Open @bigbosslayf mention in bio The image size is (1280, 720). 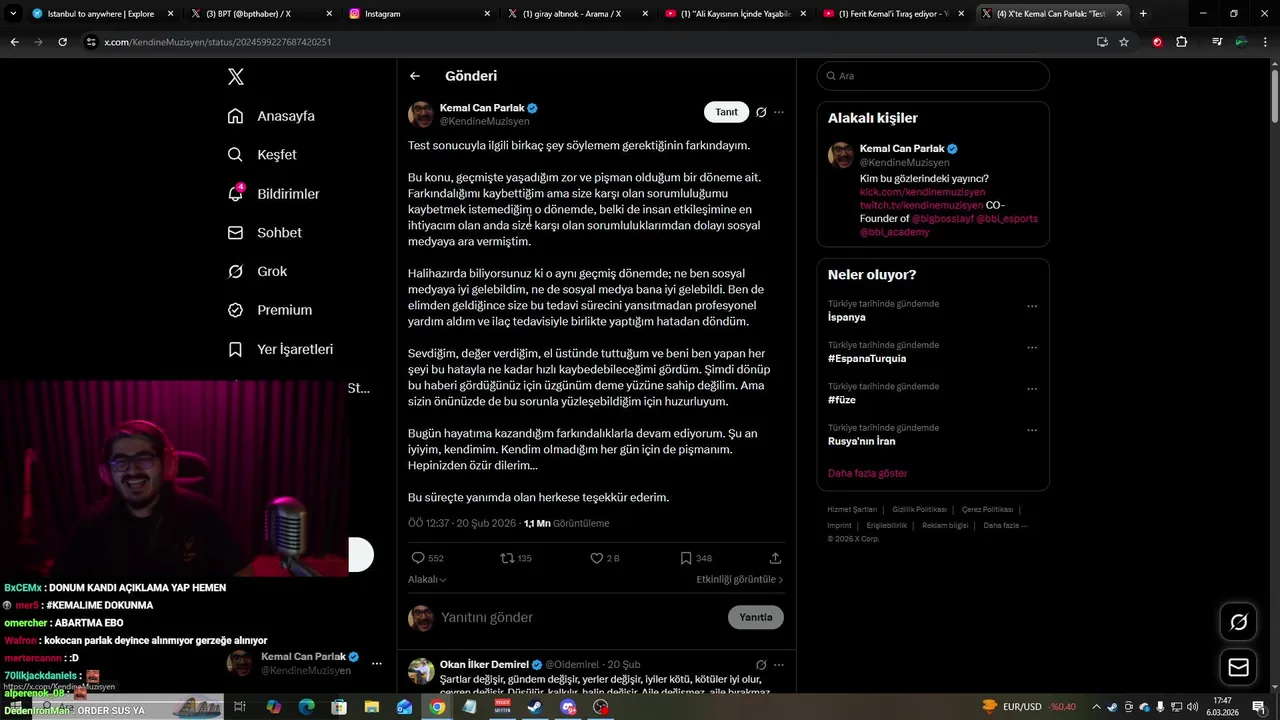tap(942, 218)
